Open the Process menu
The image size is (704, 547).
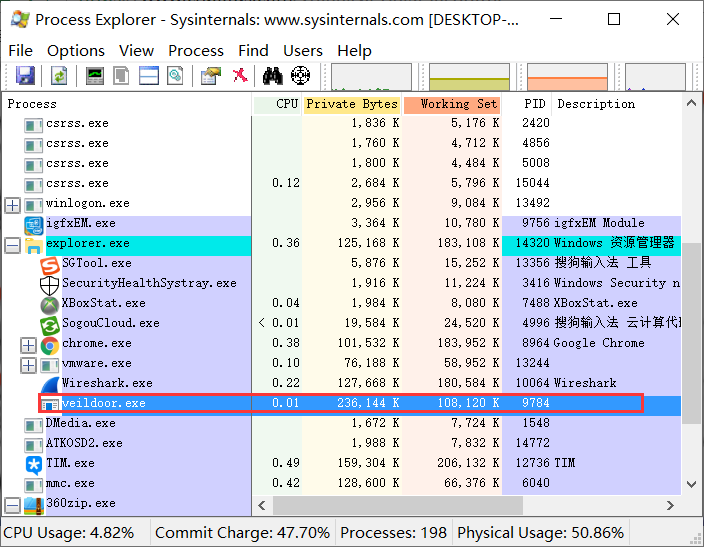click(196, 51)
